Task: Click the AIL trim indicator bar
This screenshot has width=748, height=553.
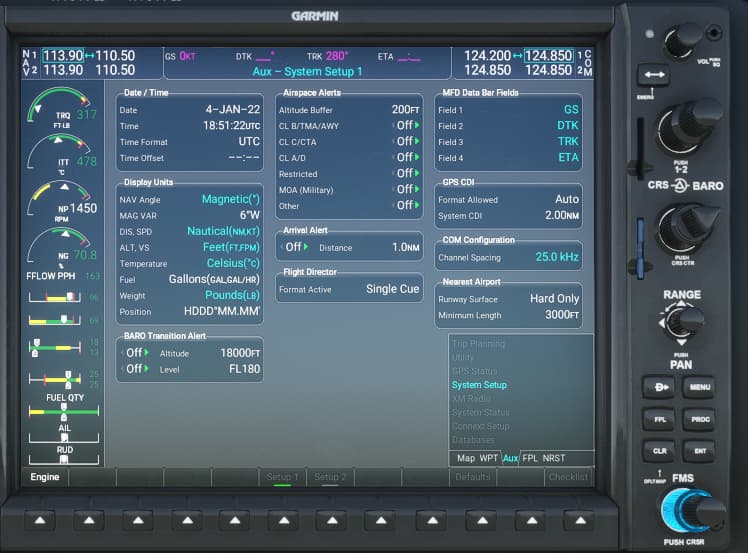Action: [64, 437]
